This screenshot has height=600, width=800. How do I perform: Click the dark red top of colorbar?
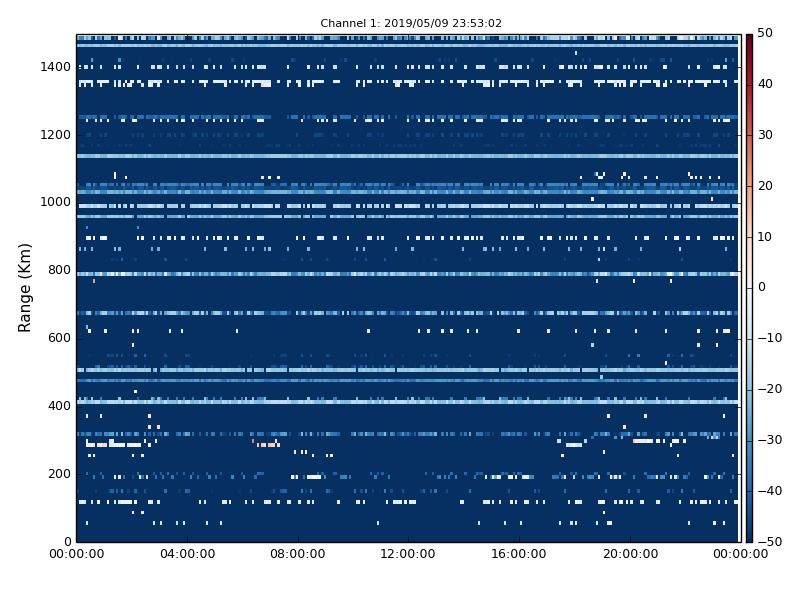point(749,38)
